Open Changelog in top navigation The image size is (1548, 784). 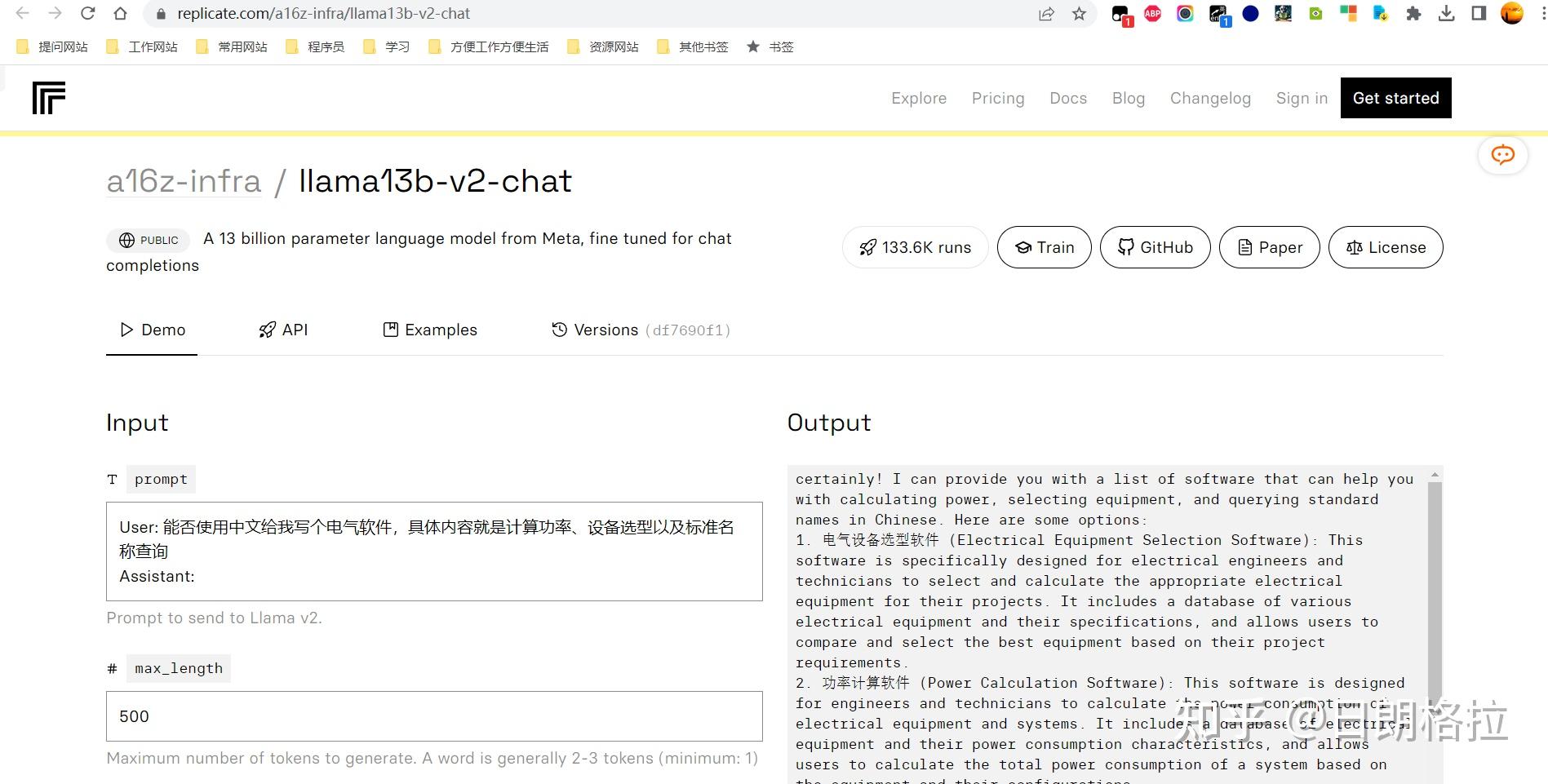[x=1210, y=98]
